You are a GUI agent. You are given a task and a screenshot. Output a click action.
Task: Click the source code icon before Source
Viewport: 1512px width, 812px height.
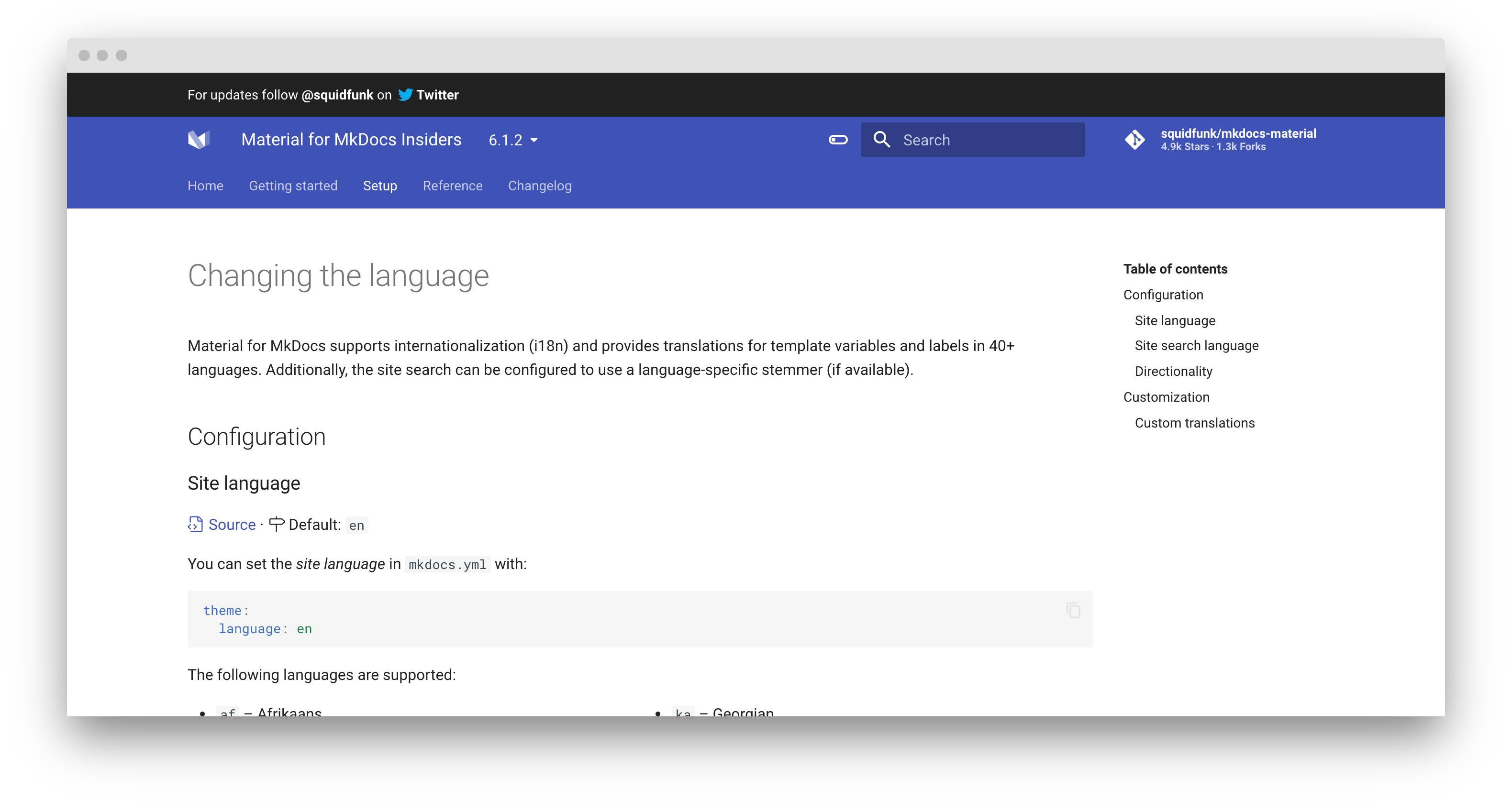pos(194,524)
